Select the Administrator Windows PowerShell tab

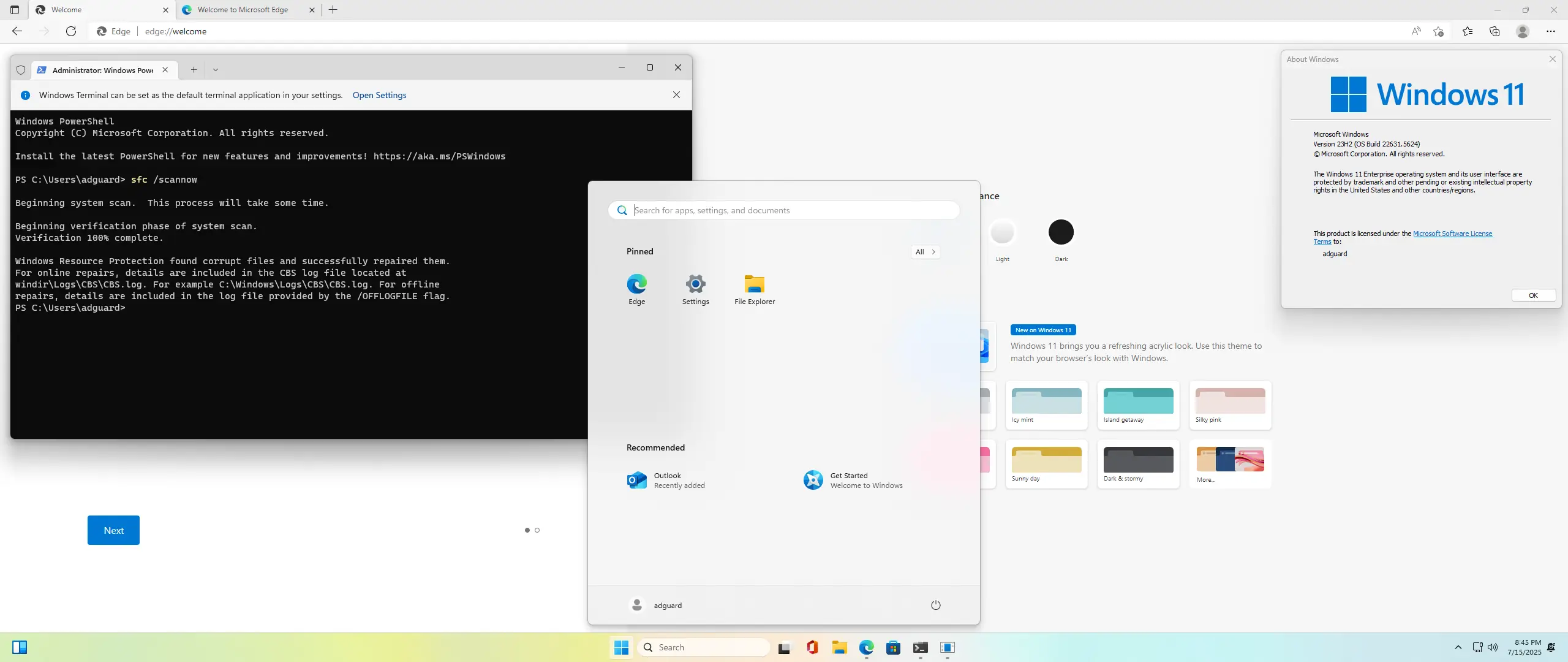pos(98,70)
